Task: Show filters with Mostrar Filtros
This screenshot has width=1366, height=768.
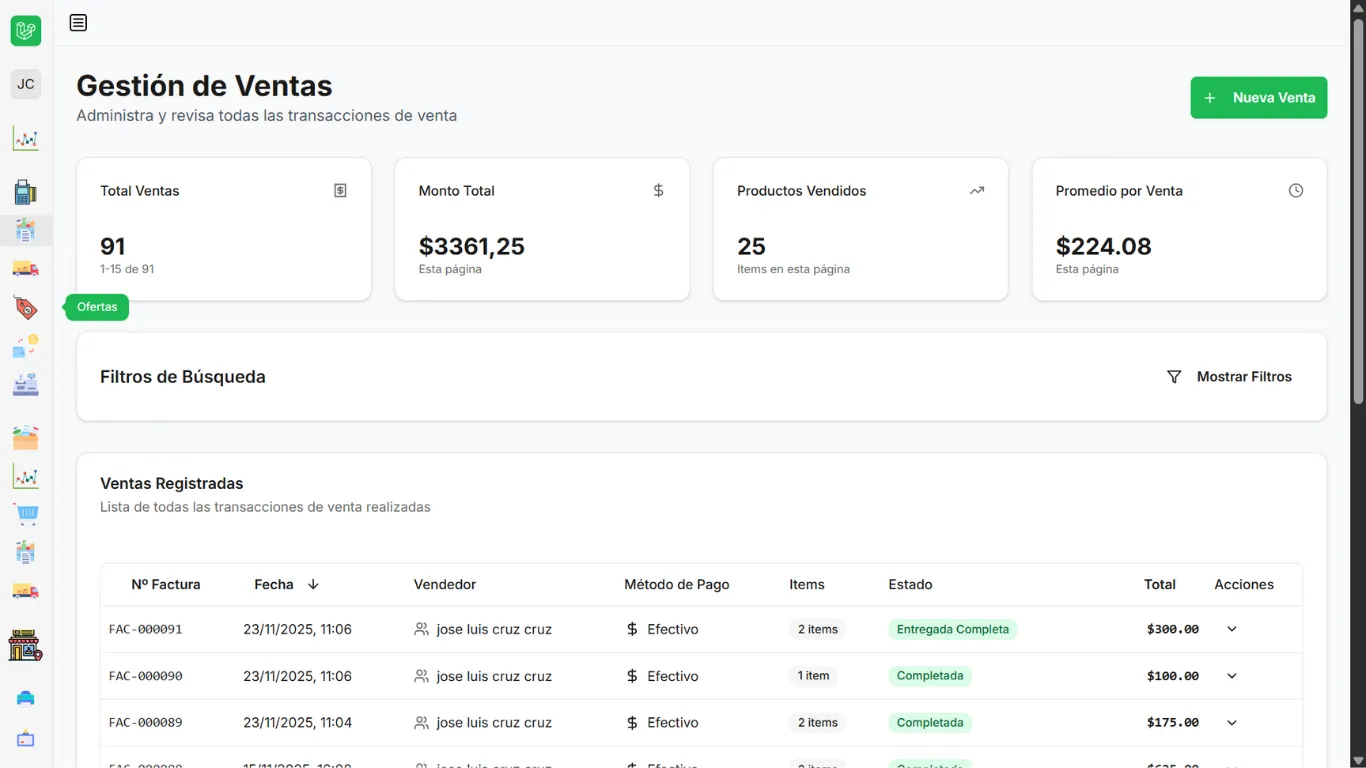Action: 1230,377
